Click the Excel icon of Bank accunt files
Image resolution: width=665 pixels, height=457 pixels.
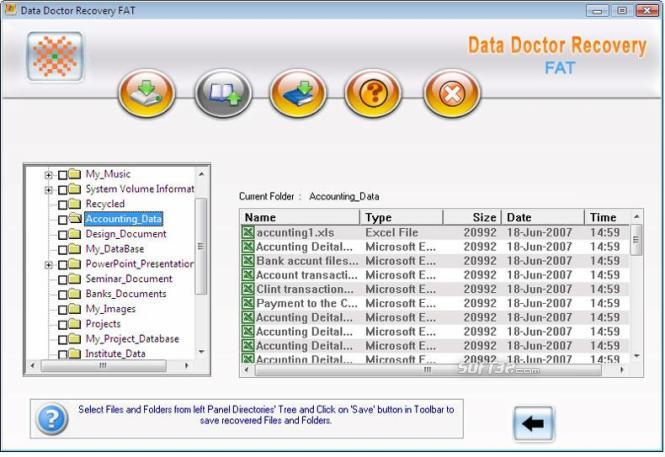pos(248,261)
